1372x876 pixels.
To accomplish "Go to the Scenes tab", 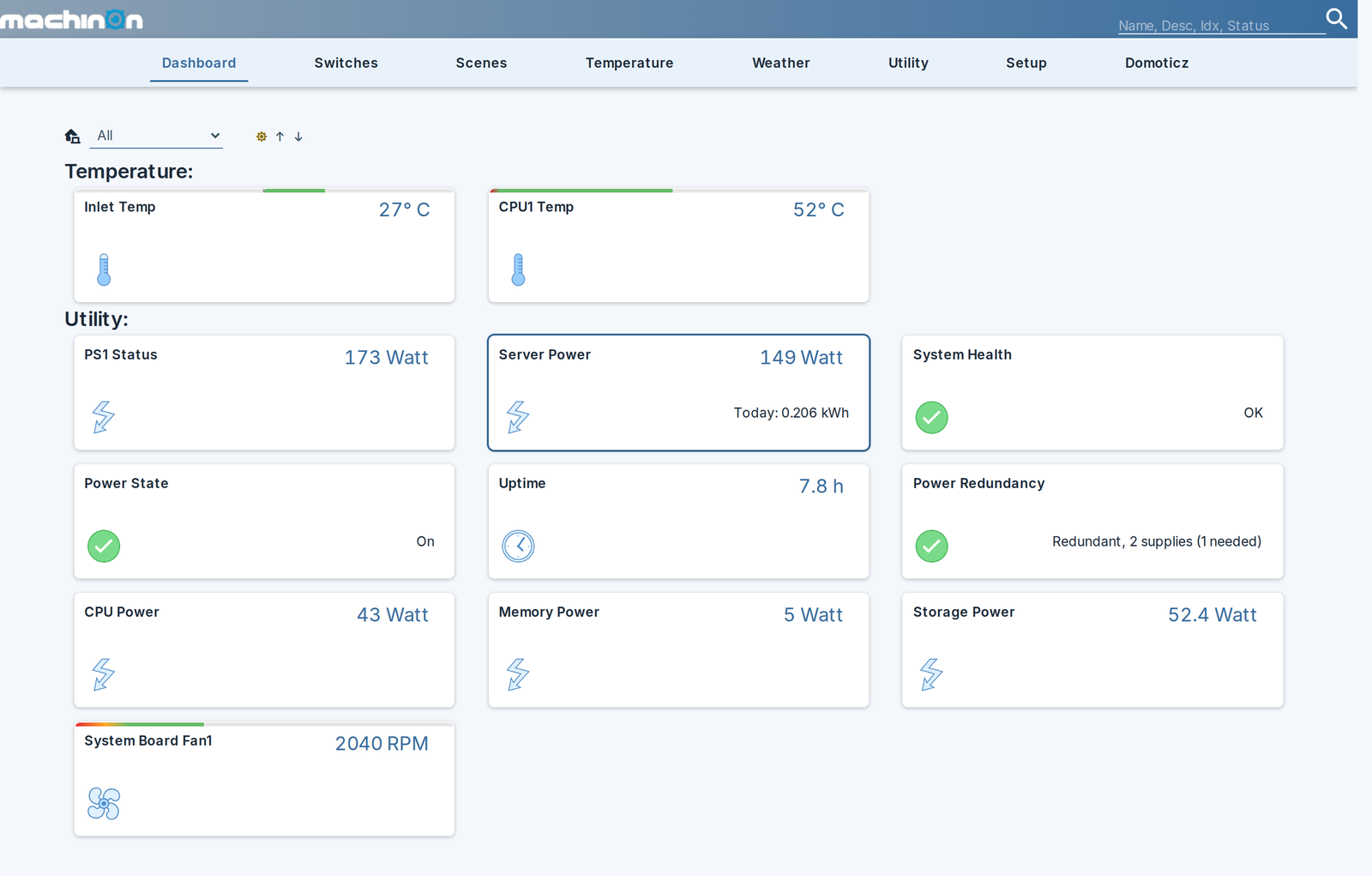I will tap(481, 63).
